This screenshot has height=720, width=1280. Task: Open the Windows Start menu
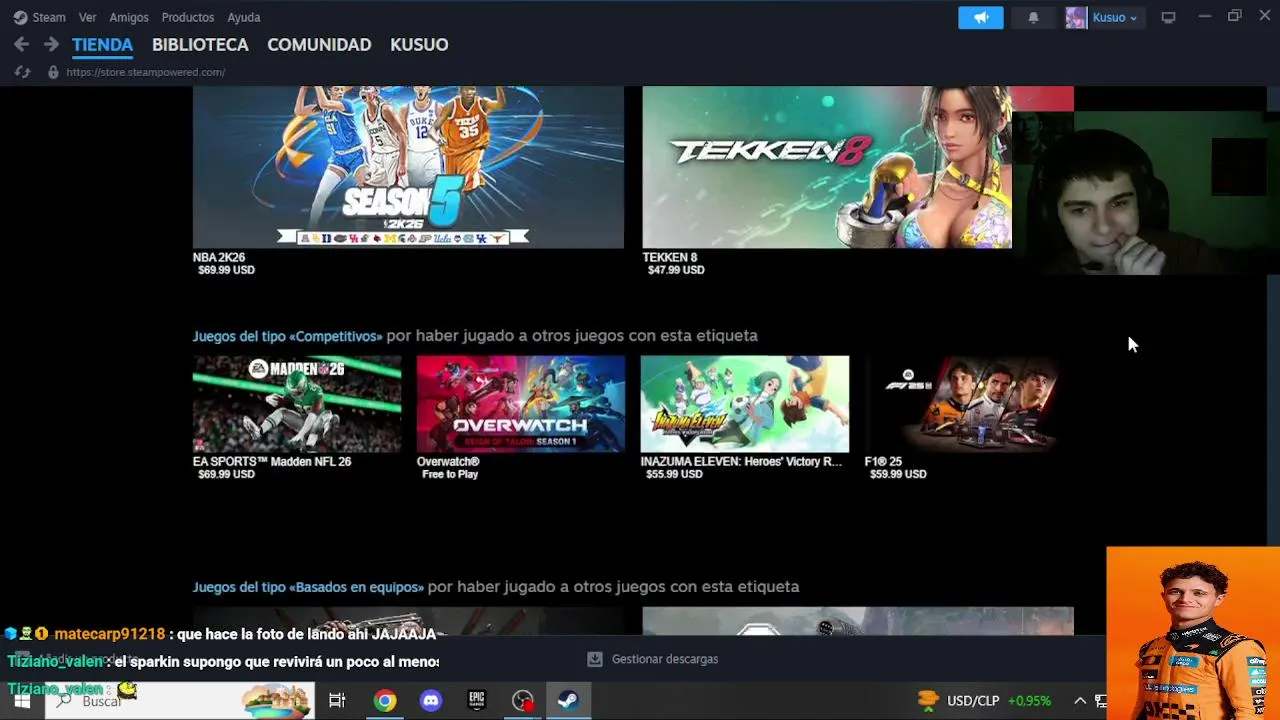point(21,701)
